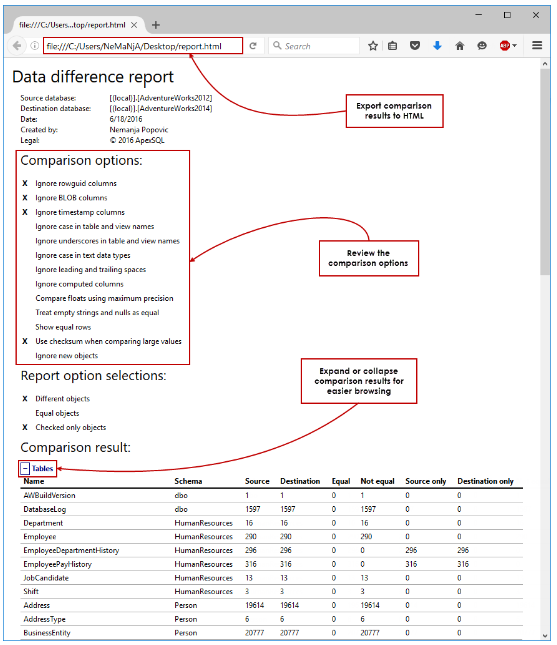Bookmark this page with the star icon

pyautogui.click(x=373, y=46)
